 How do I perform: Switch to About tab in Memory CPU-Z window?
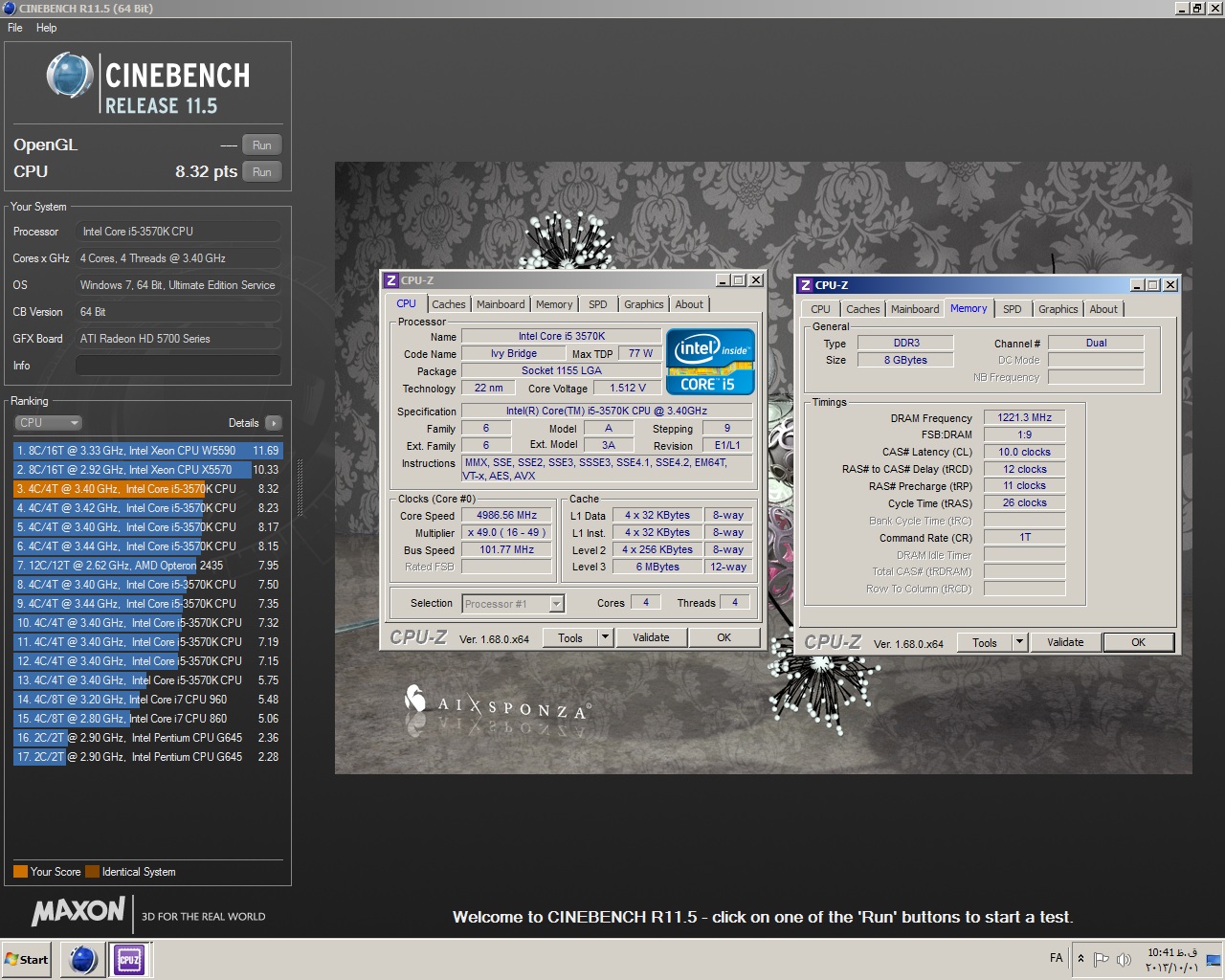pos(1103,309)
